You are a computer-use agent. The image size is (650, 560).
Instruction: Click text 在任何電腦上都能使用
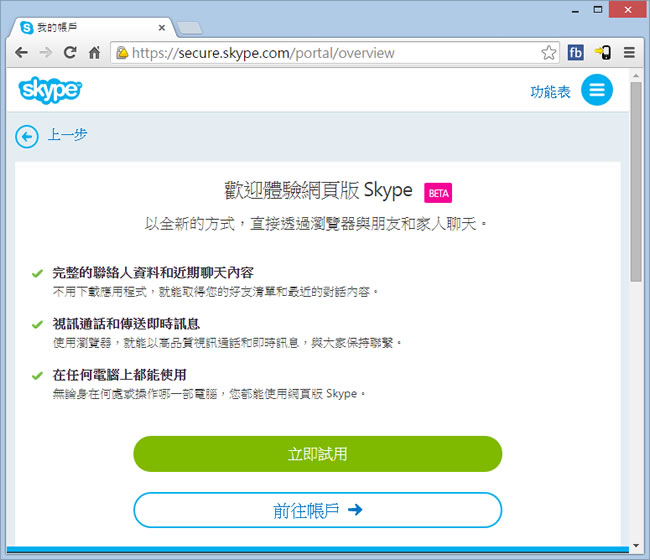(x=119, y=375)
